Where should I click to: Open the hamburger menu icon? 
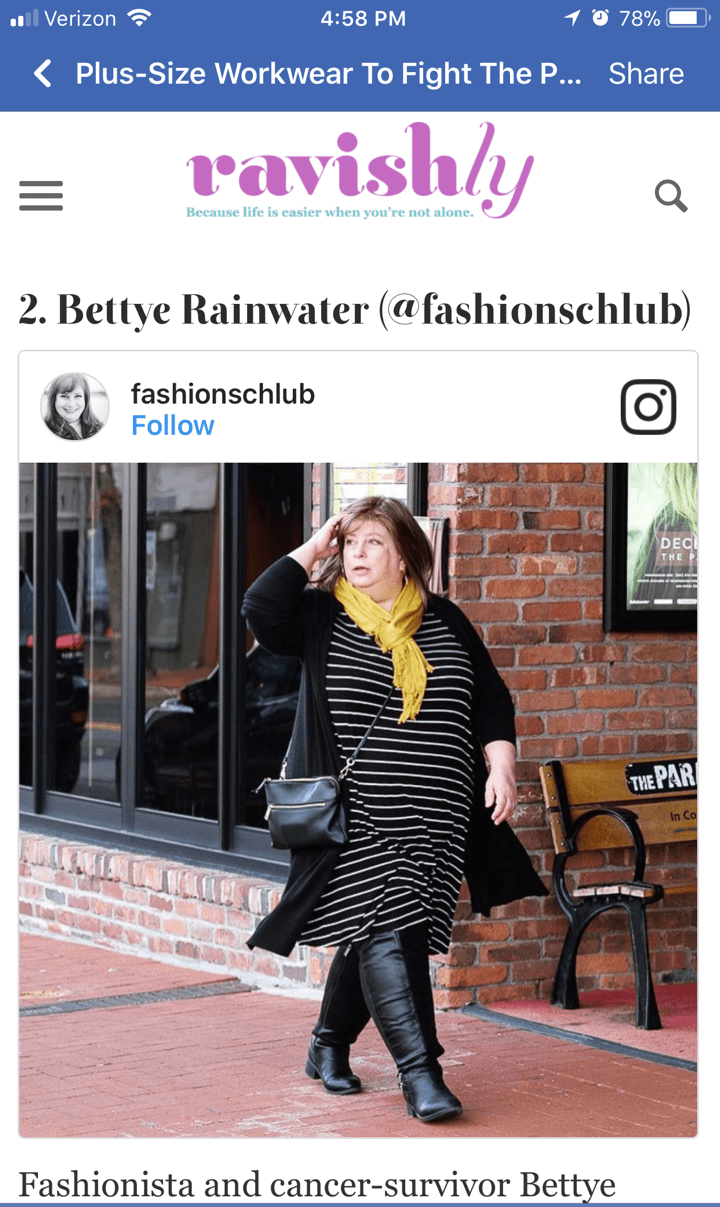41,196
